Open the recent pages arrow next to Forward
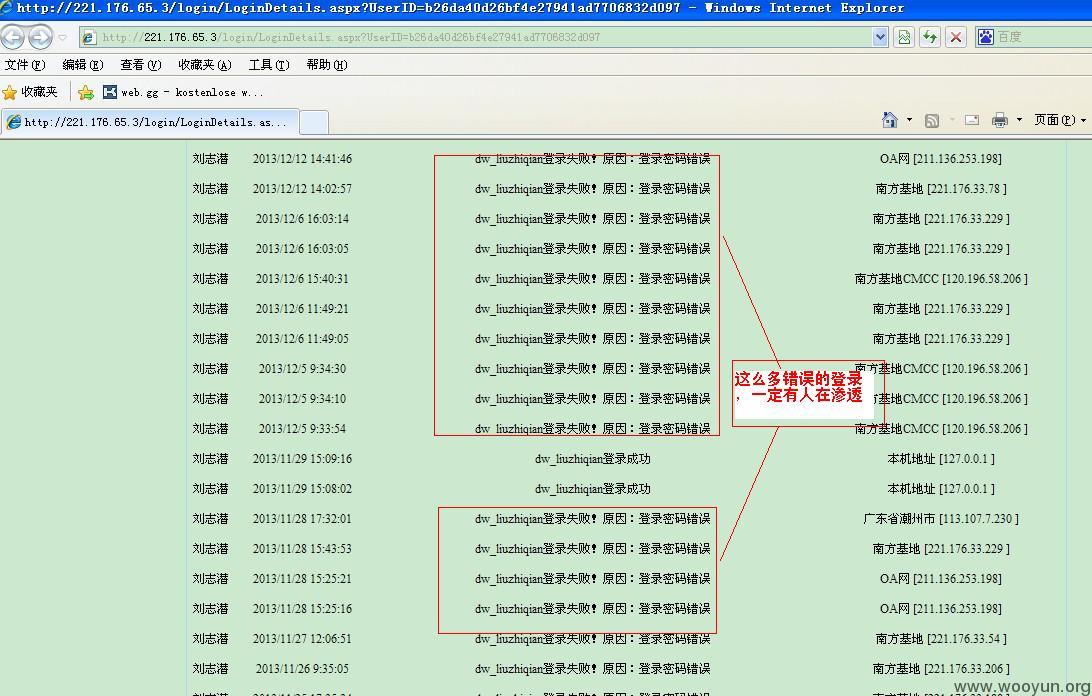Screen dimensions: 1092x696 pyautogui.click(x=63, y=37)
